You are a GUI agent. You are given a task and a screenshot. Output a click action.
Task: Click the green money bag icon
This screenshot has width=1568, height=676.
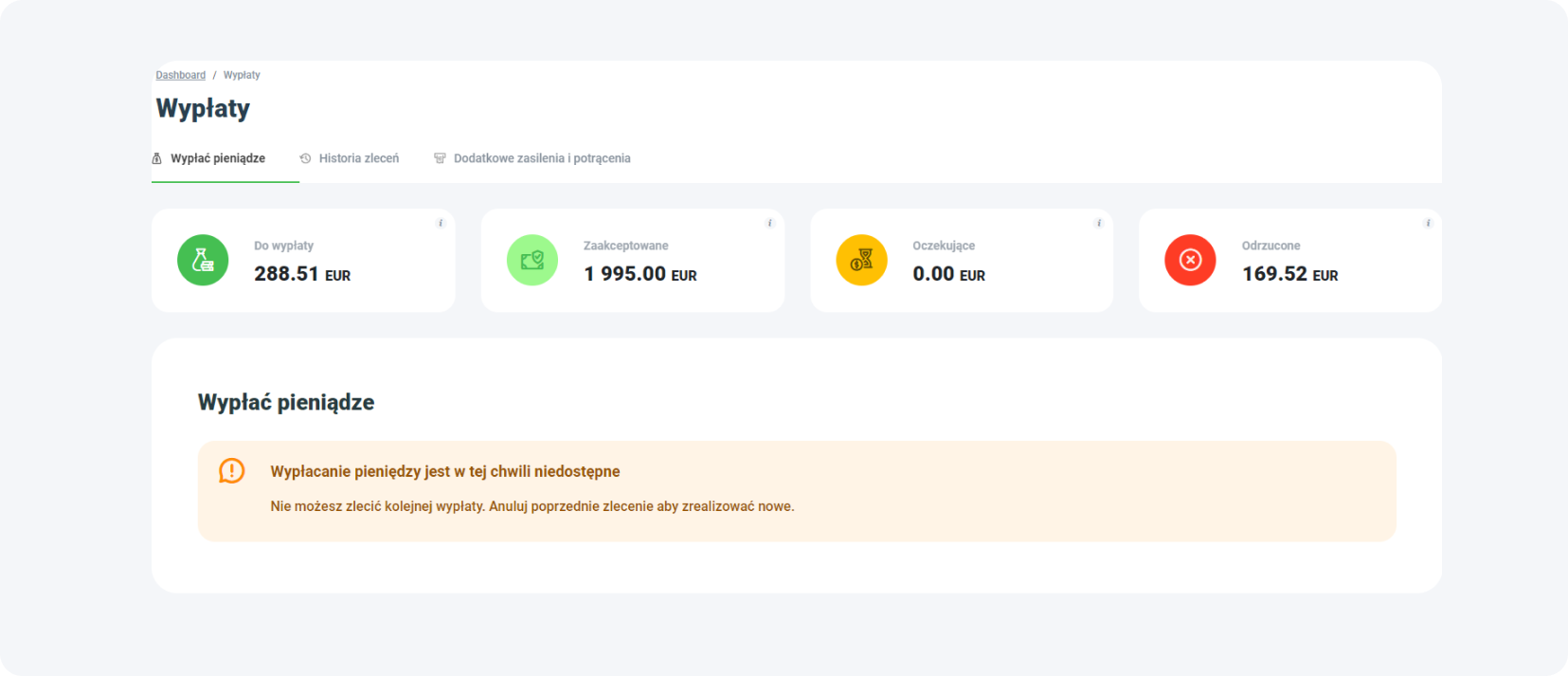point(203,260)
